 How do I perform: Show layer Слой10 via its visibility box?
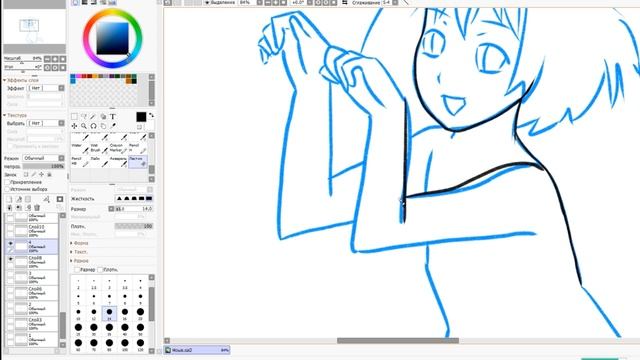pyautogui.click(x=11, y=228)
